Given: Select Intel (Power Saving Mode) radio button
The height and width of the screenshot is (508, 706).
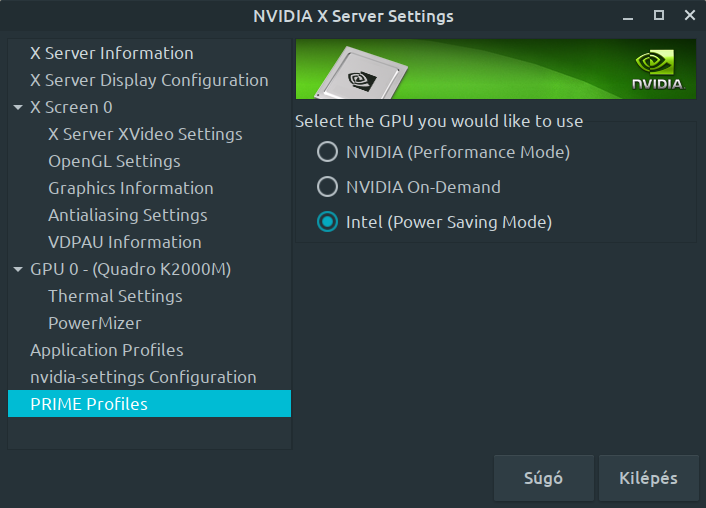Looking at the screenshot, I should point(327,222).
